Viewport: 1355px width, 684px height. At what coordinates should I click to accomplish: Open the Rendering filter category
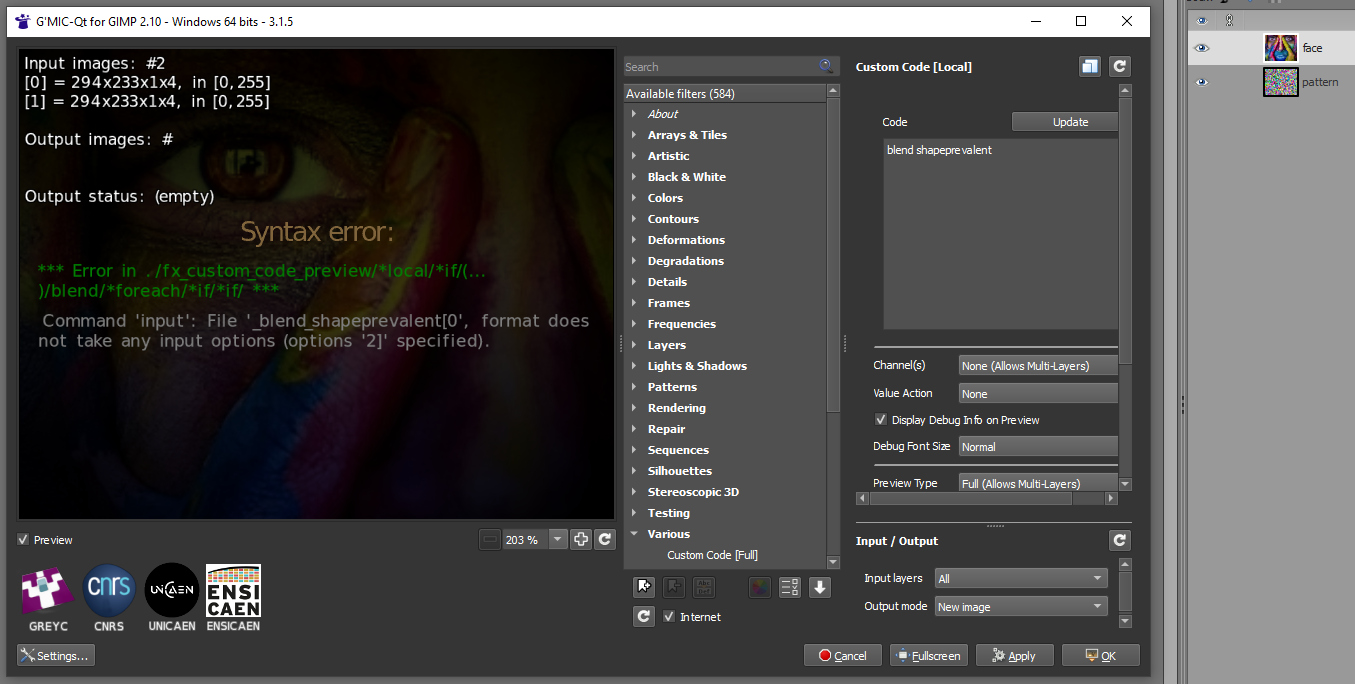pyautogui.click(x=676, y=408)
